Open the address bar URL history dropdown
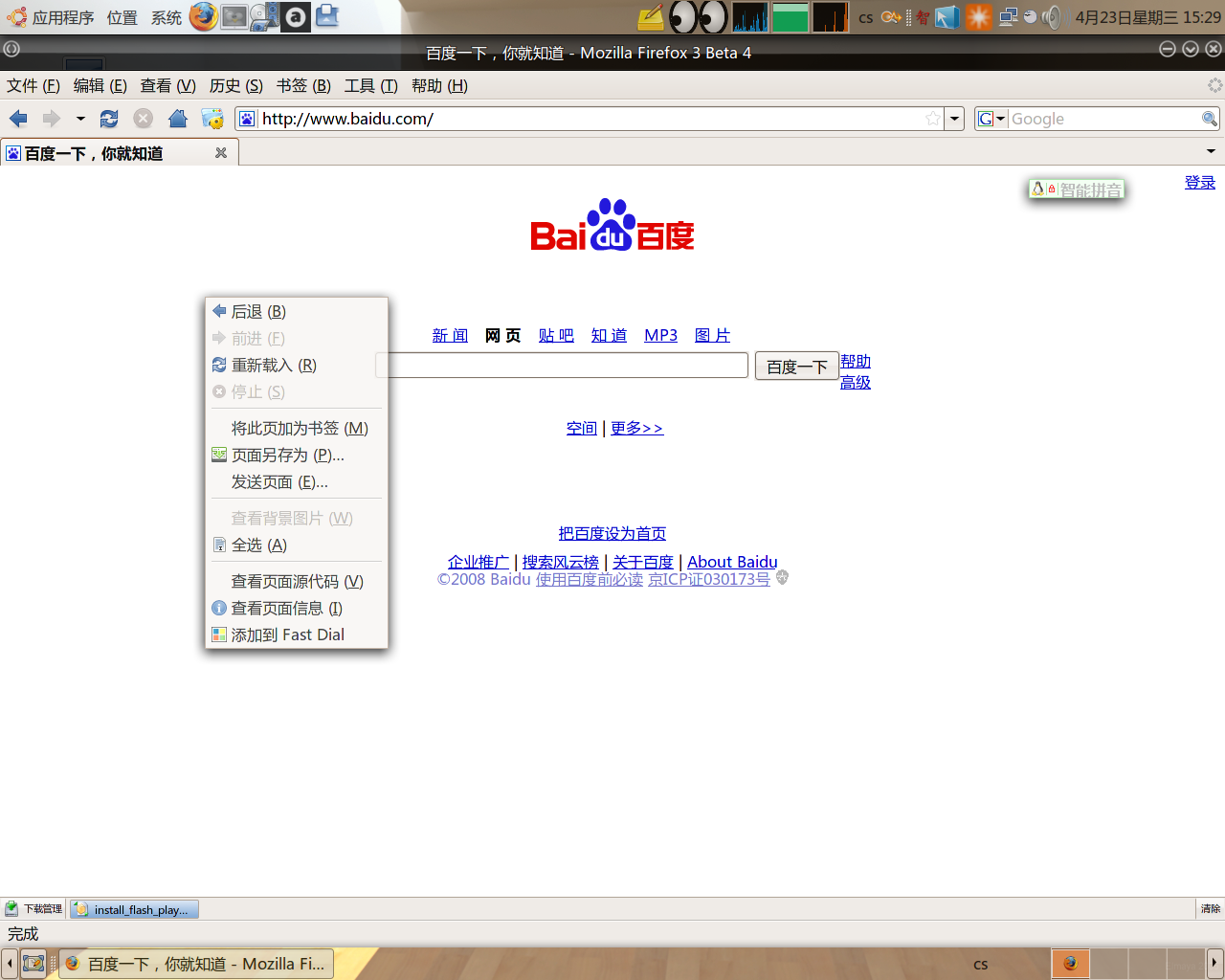This screenshot has height=980, width=1225. click(954, 119)
